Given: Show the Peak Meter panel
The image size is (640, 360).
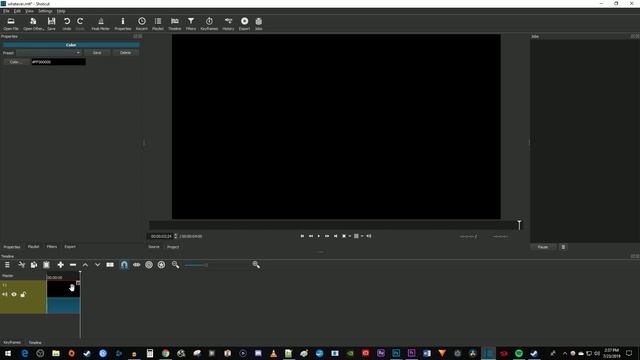Looking at the screenshot, I should [x=100, y=24].
